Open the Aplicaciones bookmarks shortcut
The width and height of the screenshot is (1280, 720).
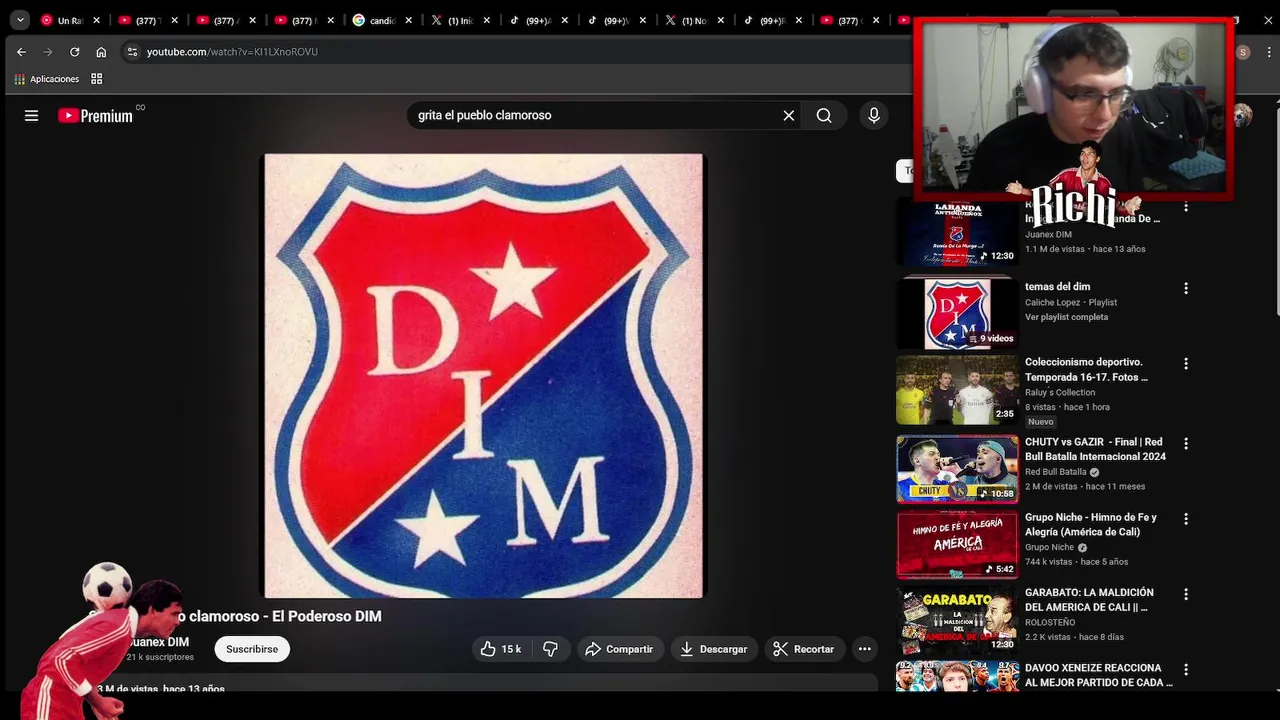click(x=46, y=79)
